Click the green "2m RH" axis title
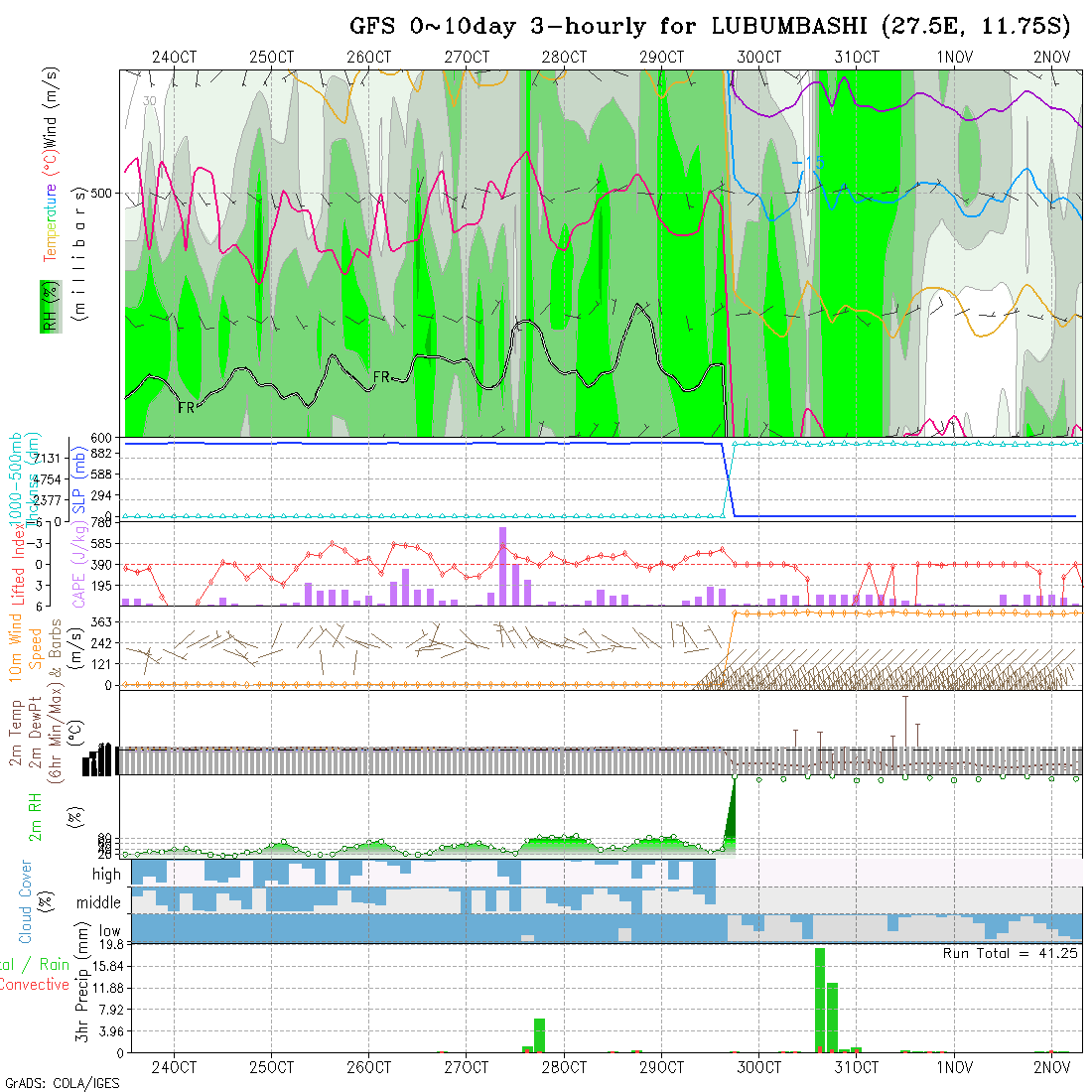The width and height of the screenshot is (1092, 1092). point(35,815)
